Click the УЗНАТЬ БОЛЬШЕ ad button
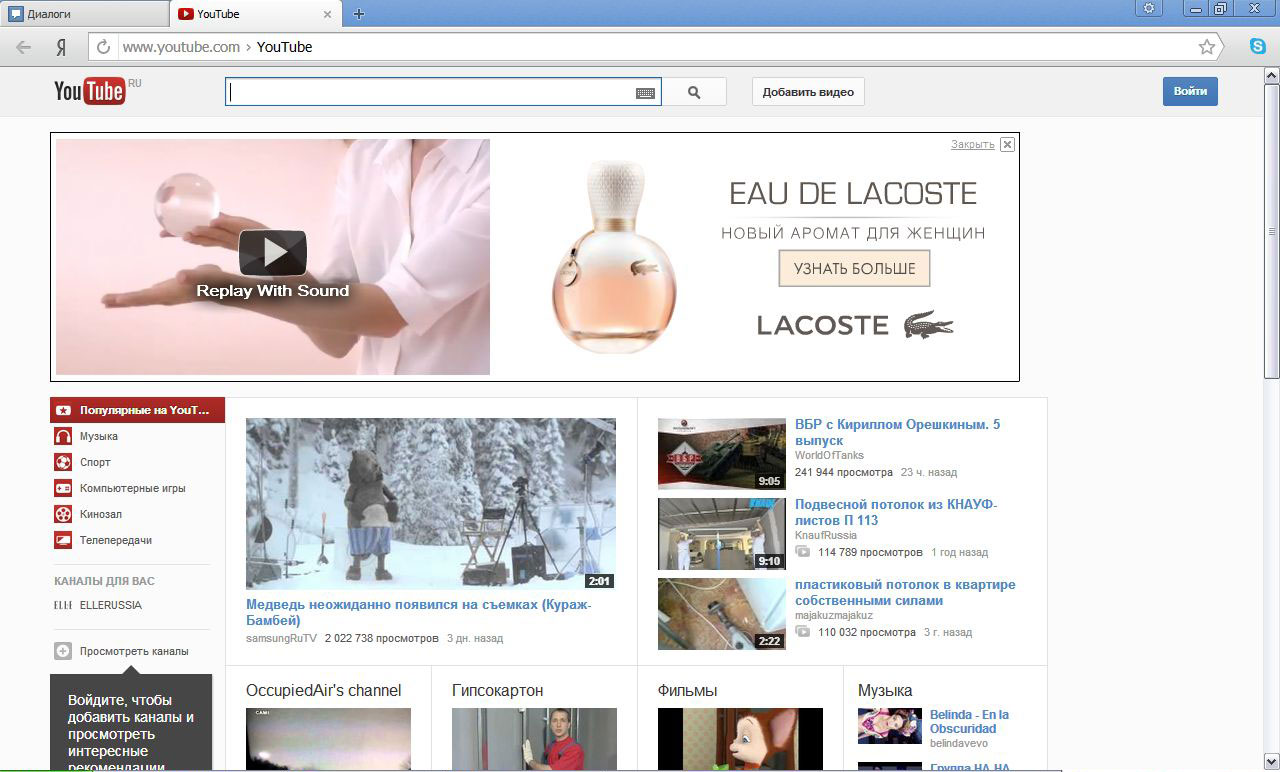Image resolution: width=1280 pixels, height=772 pixels. click(x=854, y=269)
